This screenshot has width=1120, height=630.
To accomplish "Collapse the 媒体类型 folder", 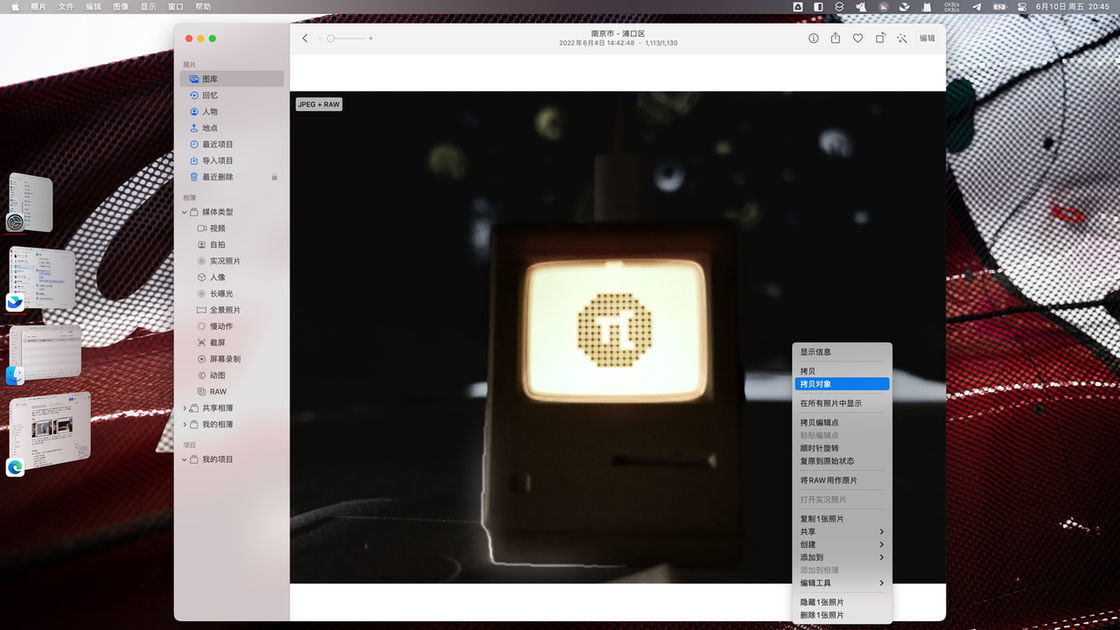I will coord(184,212).
